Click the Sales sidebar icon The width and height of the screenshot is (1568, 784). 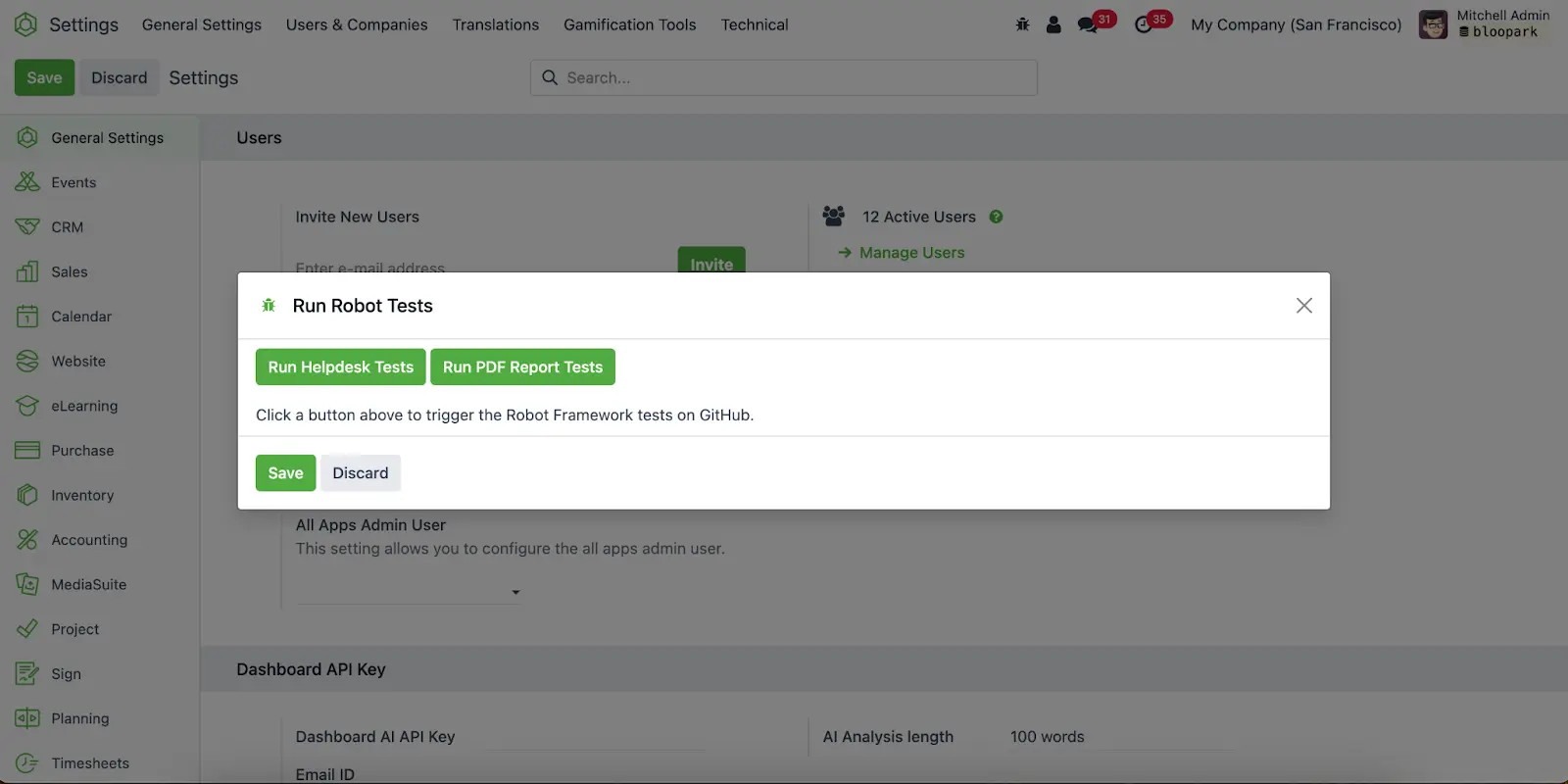point(27,271)
